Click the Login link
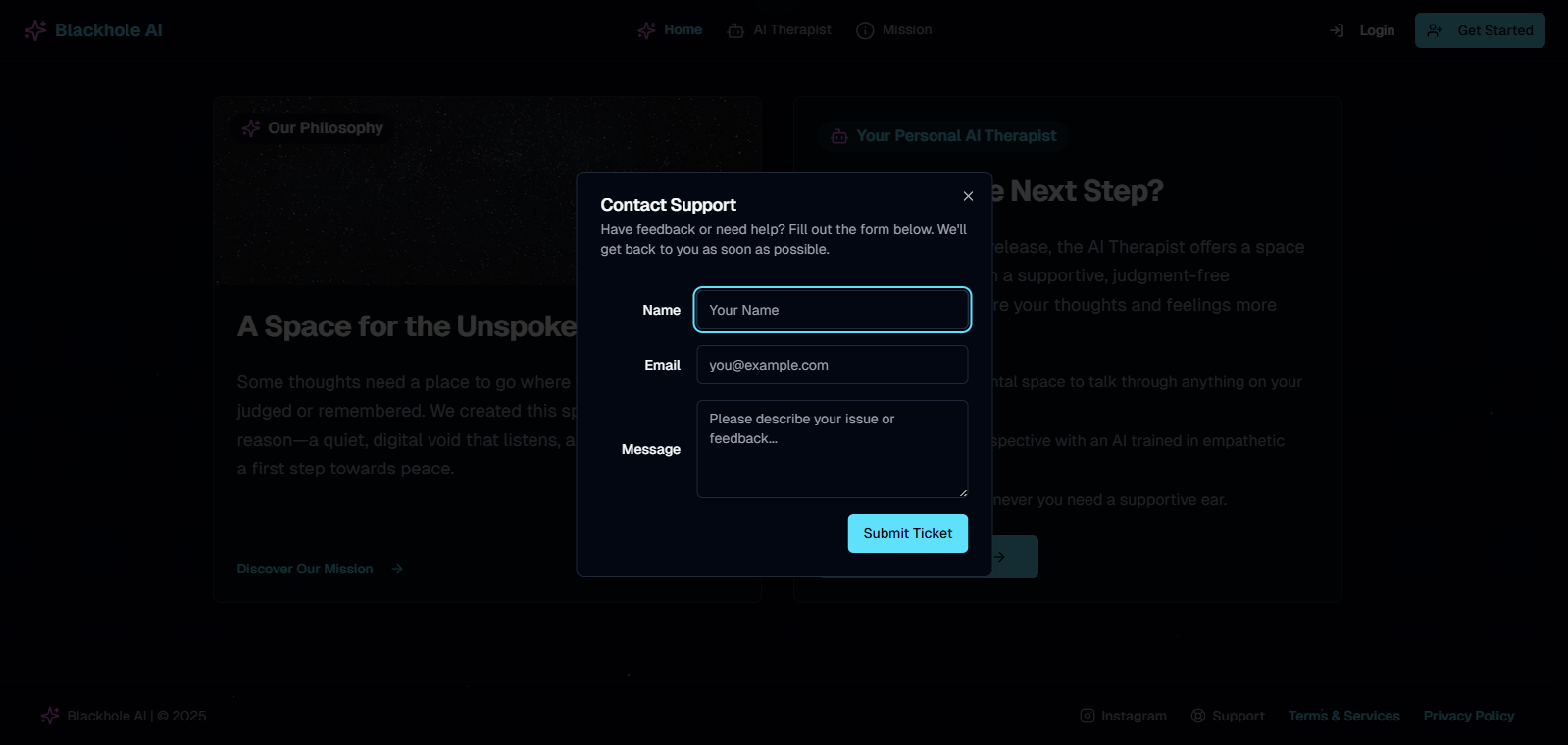Screen dimensions: 1568x745 coord(1362,30)
